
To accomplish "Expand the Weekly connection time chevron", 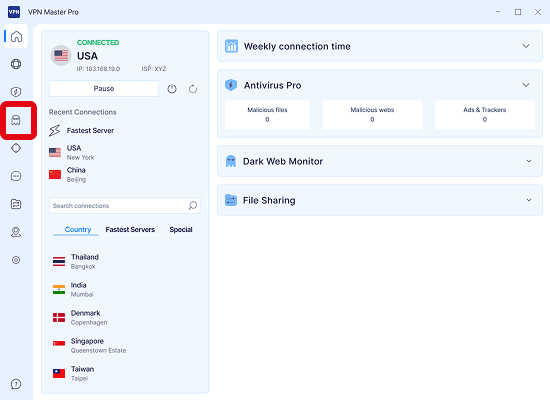I will [x=526, y=46].
